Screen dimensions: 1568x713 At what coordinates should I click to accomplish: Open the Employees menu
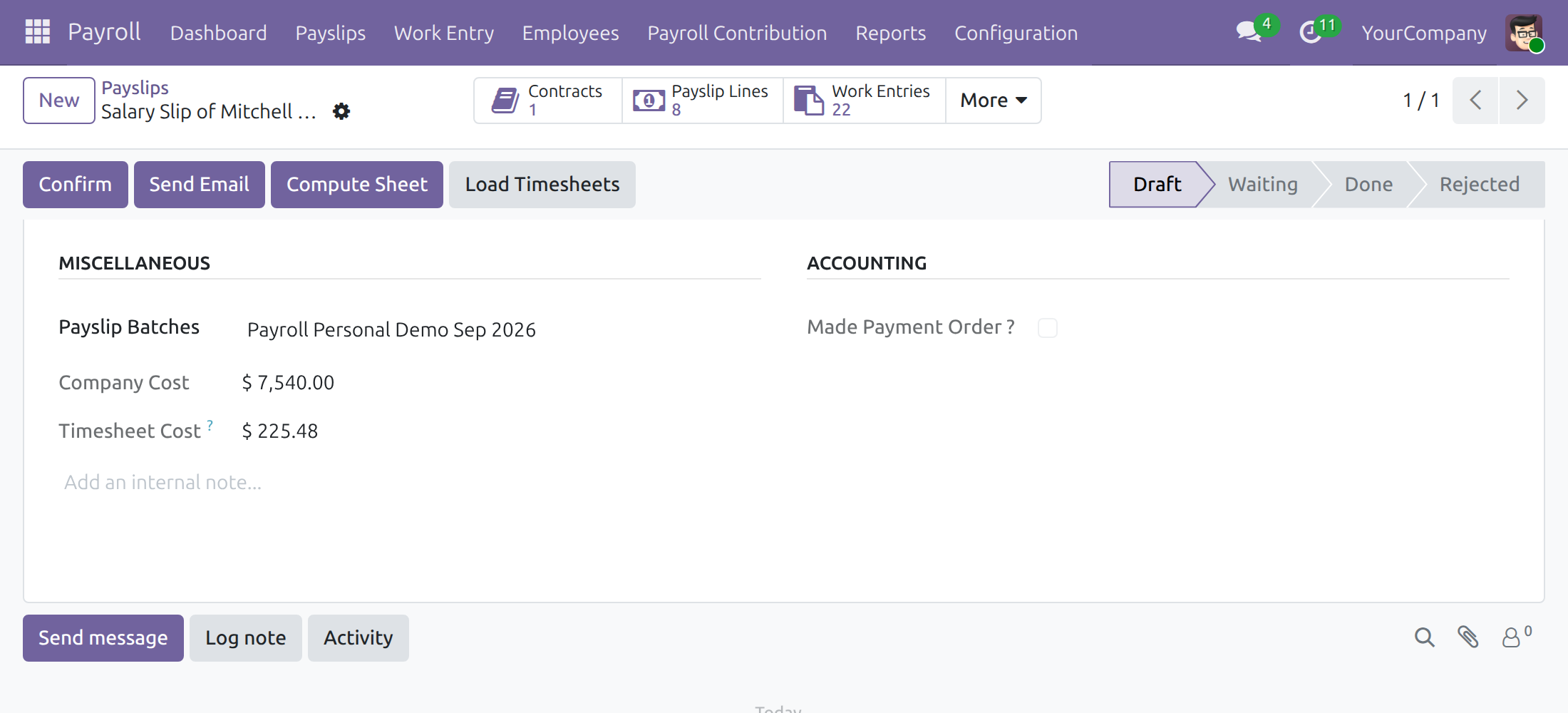click(x=571, y=33)
